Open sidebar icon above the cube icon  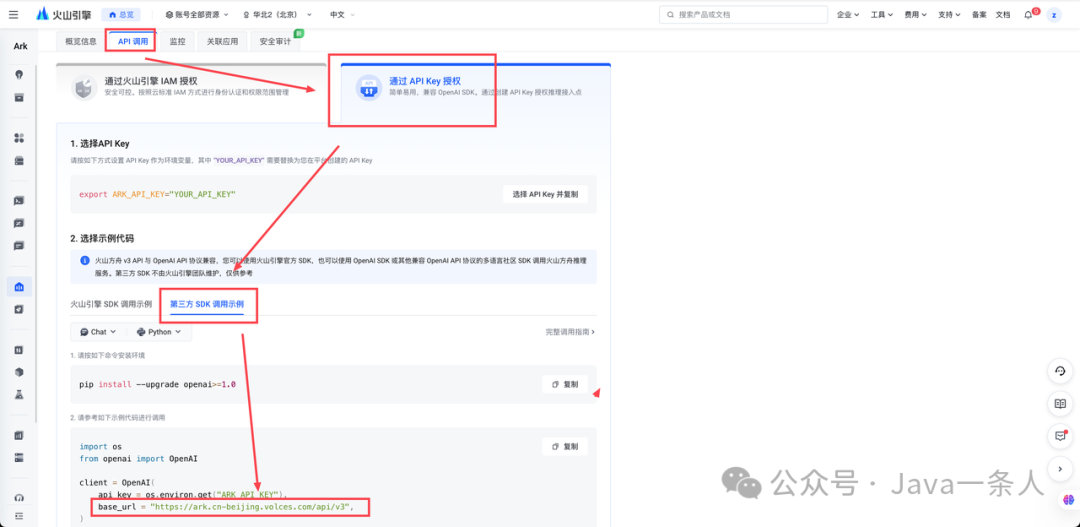pos(19,349)
